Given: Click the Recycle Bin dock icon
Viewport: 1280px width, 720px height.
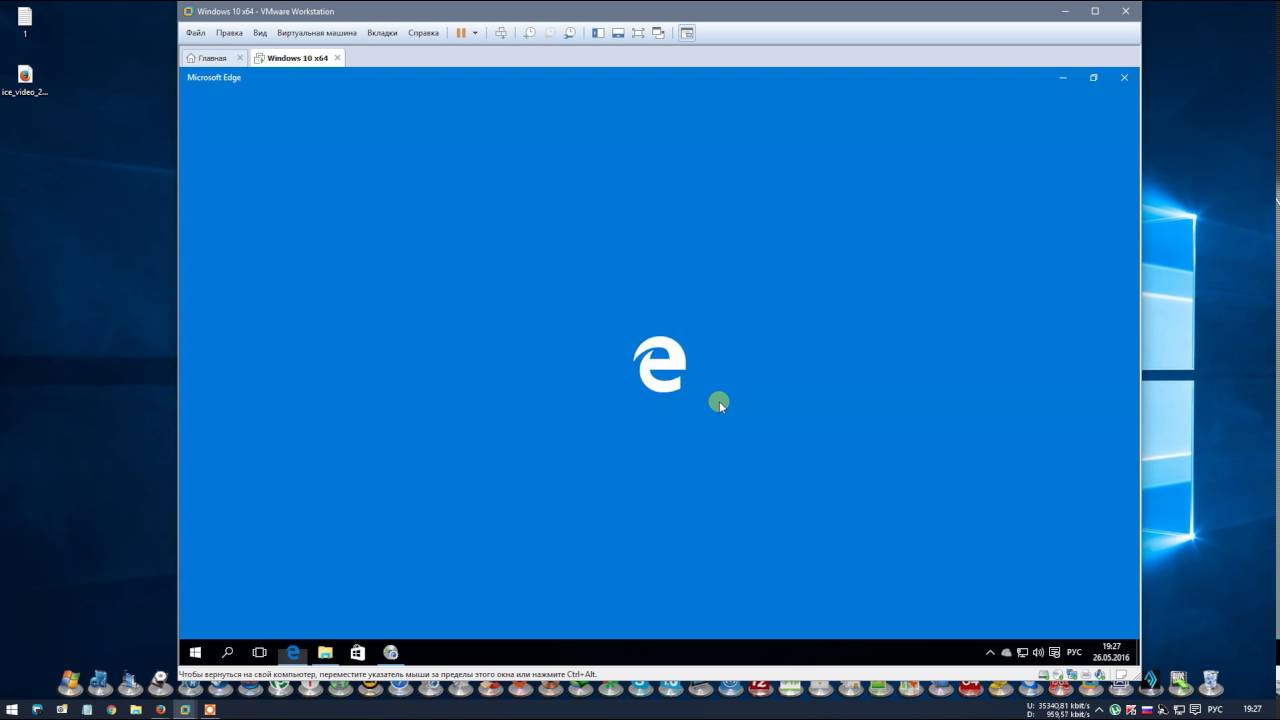Looking at the screenshot, I should click(1210, 682).
